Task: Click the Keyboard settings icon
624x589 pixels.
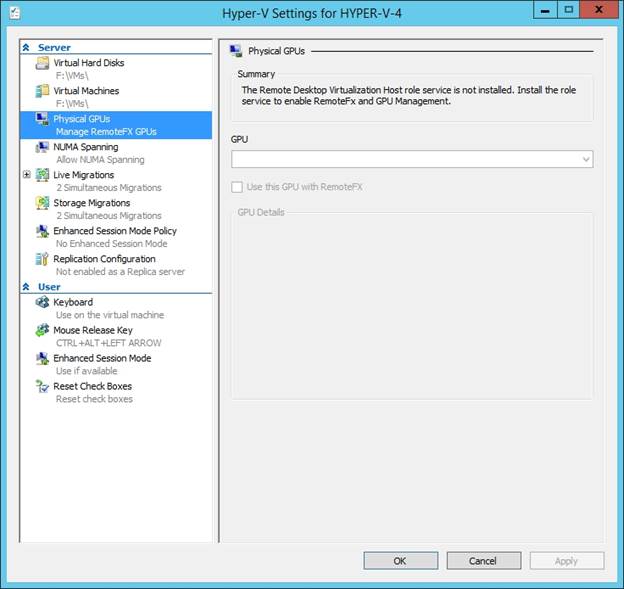Action: 42,302
